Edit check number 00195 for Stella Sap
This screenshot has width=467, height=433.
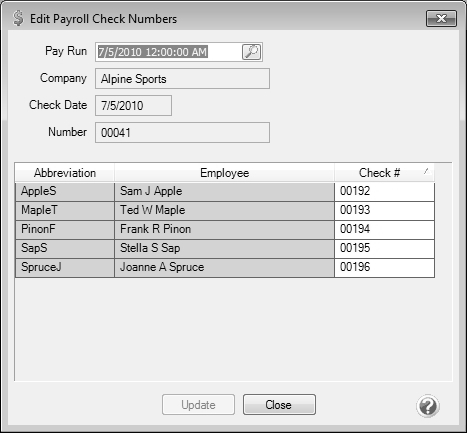tap(384, 248)
